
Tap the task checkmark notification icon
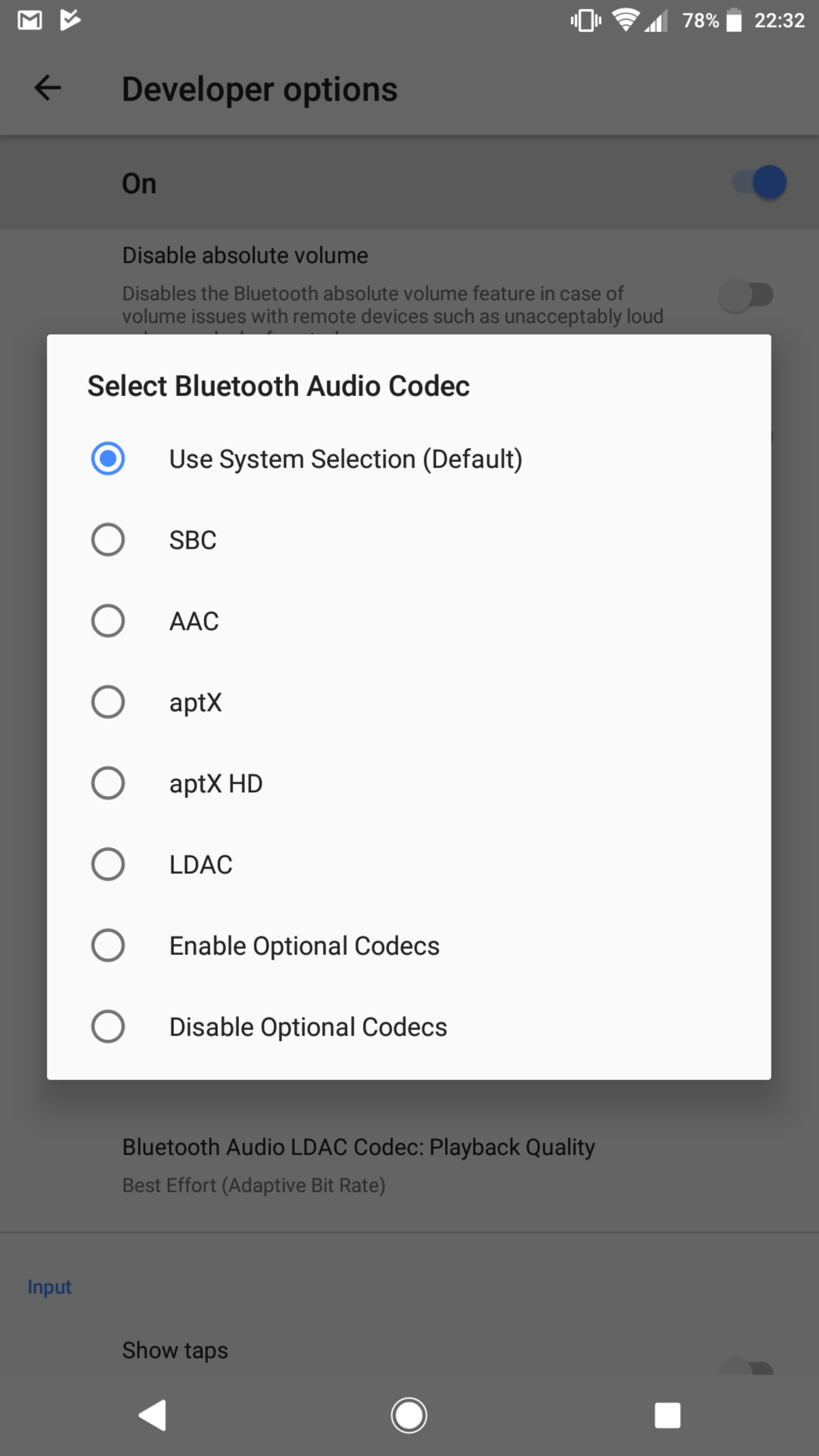point(70,20)
